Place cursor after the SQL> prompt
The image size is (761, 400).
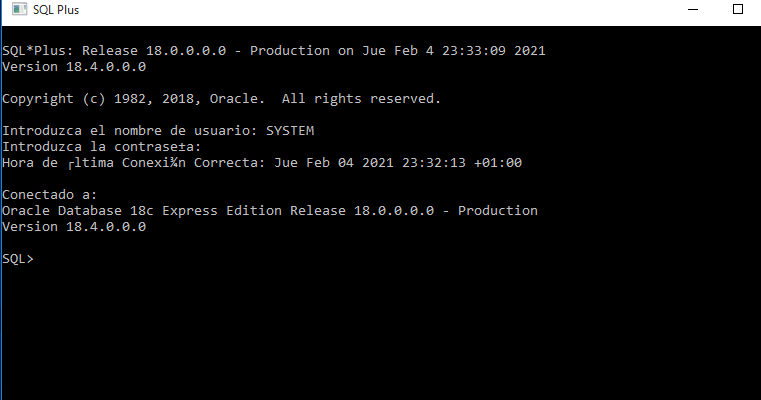[x=39, y=259]
